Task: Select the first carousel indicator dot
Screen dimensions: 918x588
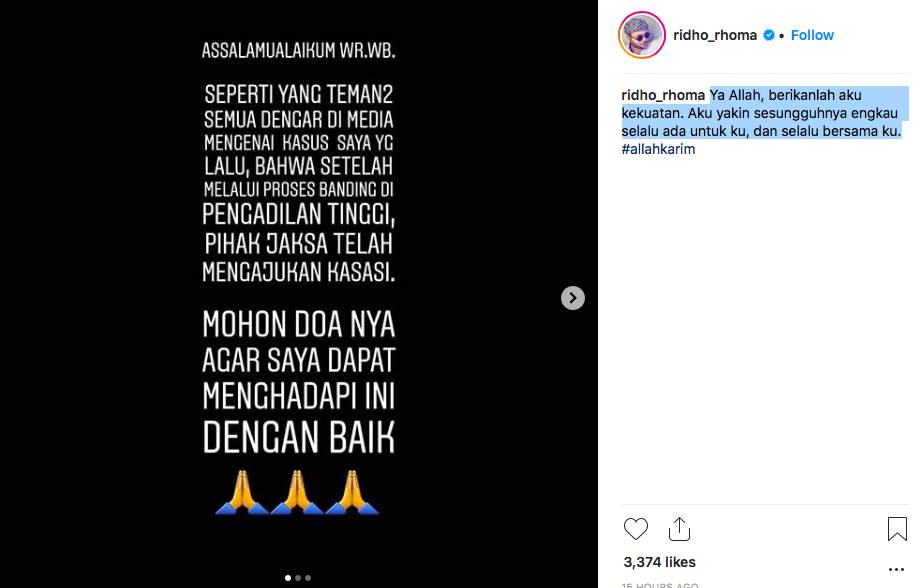Action: [287, 578]
